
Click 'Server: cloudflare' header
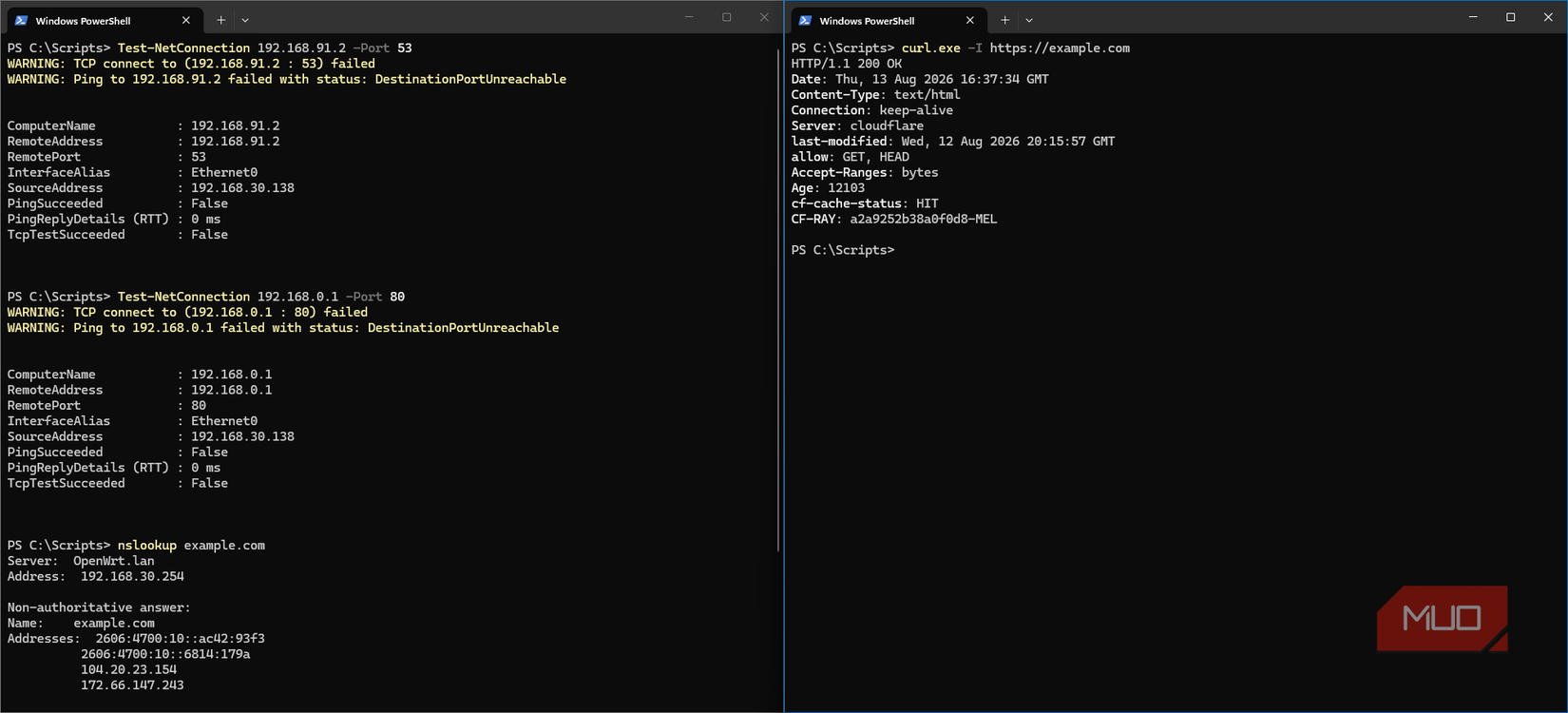click(x=857, y=125)
